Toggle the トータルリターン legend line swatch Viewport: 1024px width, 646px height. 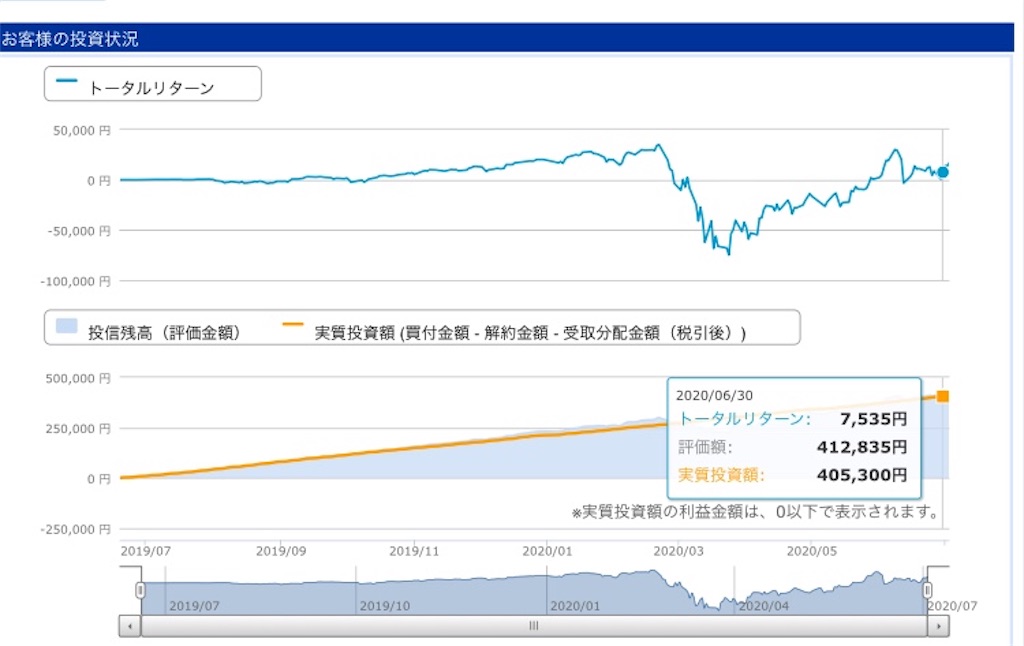pos(67,81)
